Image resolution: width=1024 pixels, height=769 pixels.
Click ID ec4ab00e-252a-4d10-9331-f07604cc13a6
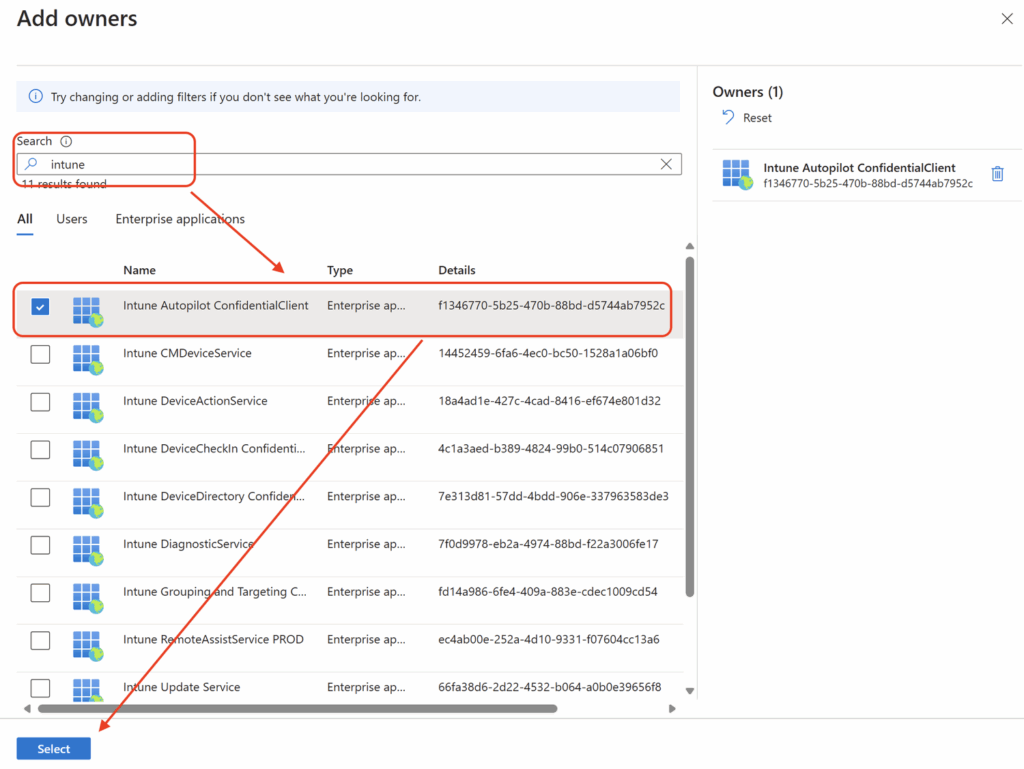pyautogui.click(x=549, y=639)
